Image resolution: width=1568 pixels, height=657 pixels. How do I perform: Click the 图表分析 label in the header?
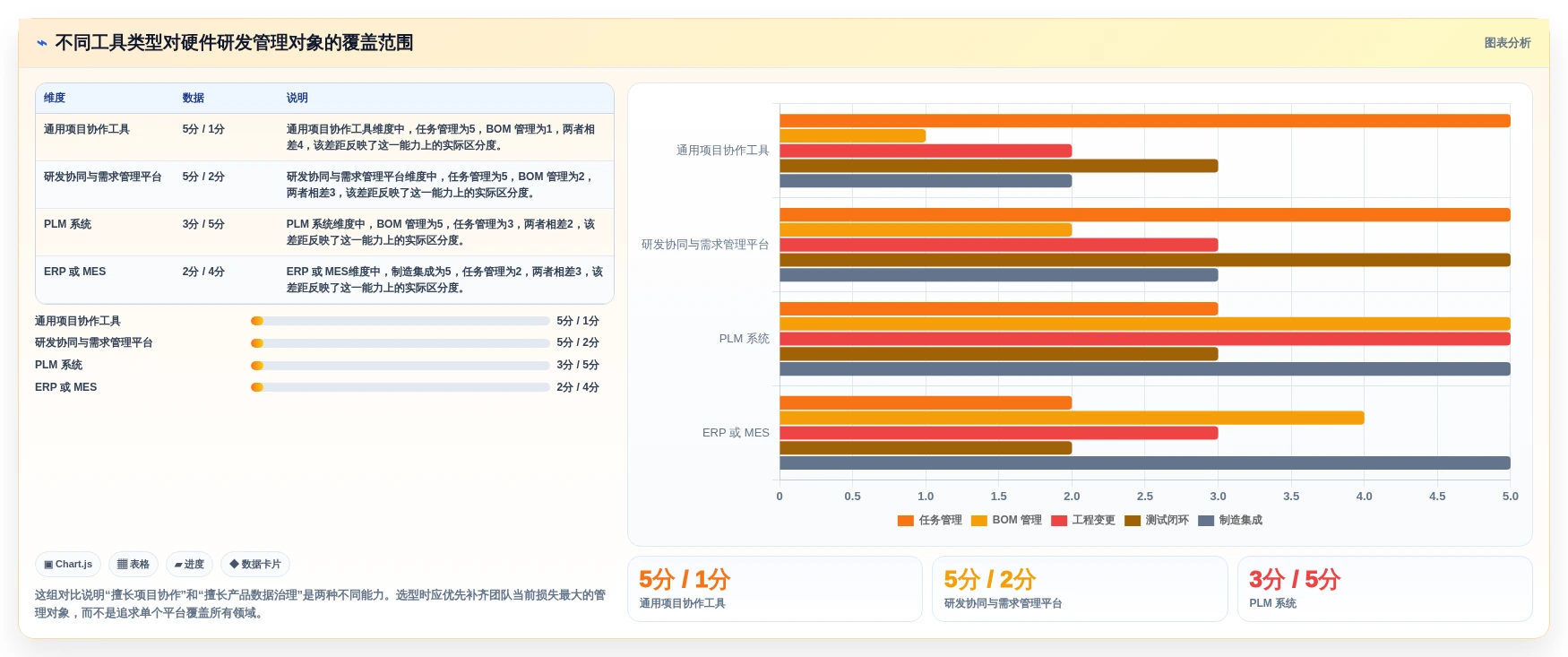pos(1507,43)
